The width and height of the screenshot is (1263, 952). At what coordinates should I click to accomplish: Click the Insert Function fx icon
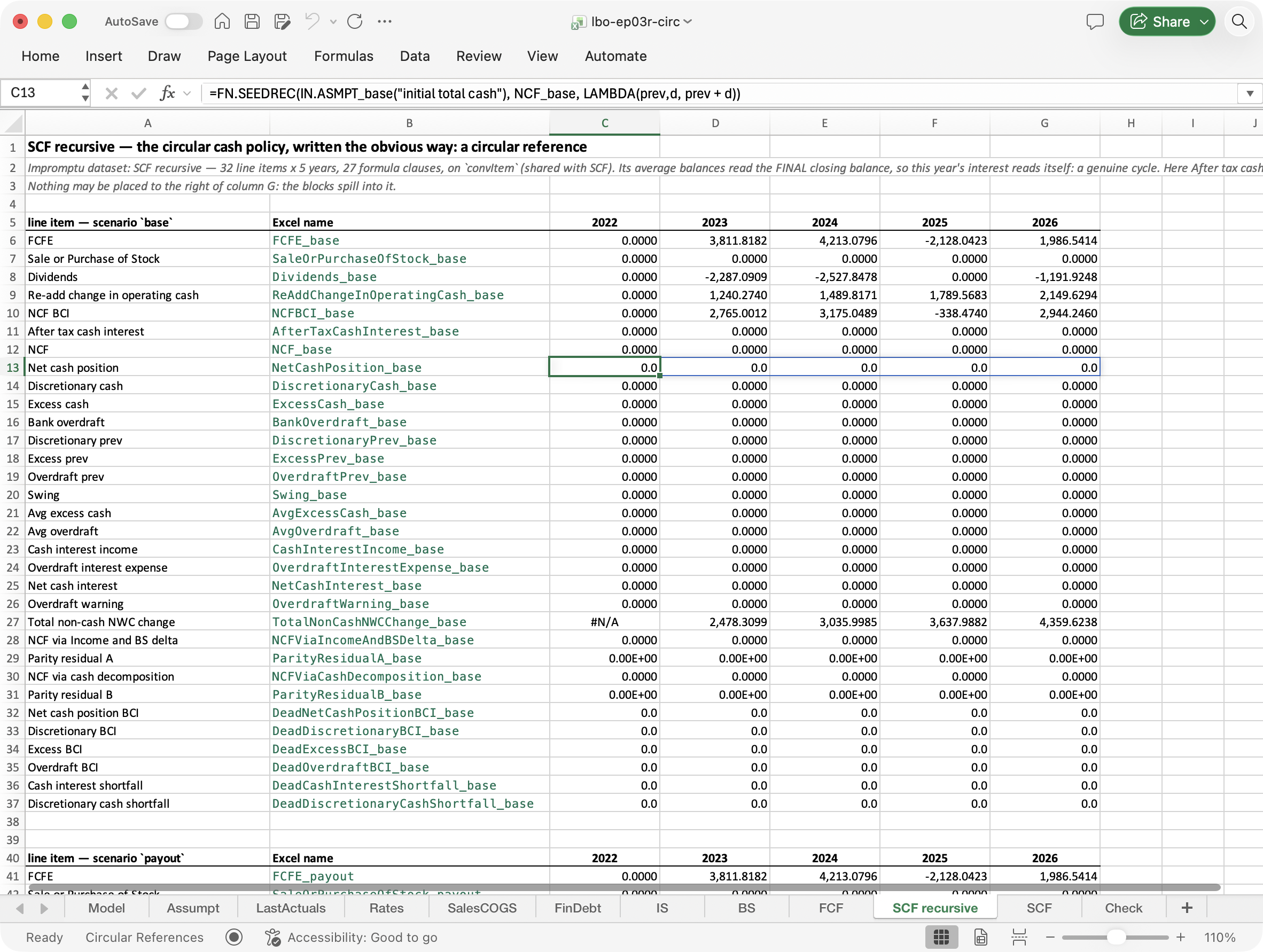tap(167, 93)
